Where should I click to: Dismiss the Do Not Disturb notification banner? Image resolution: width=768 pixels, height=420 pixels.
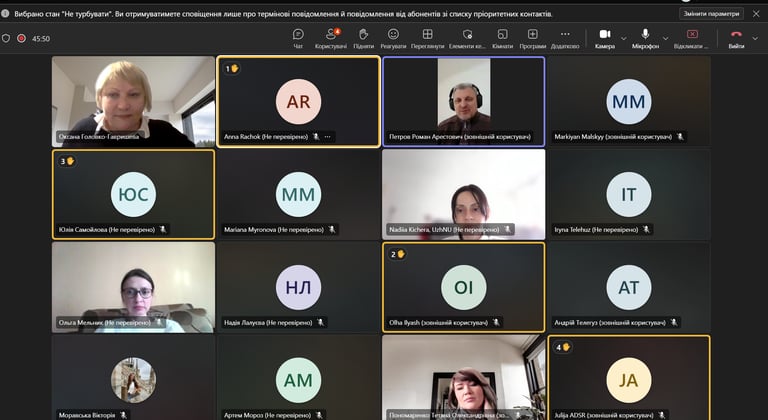click(x=756, y=14)
